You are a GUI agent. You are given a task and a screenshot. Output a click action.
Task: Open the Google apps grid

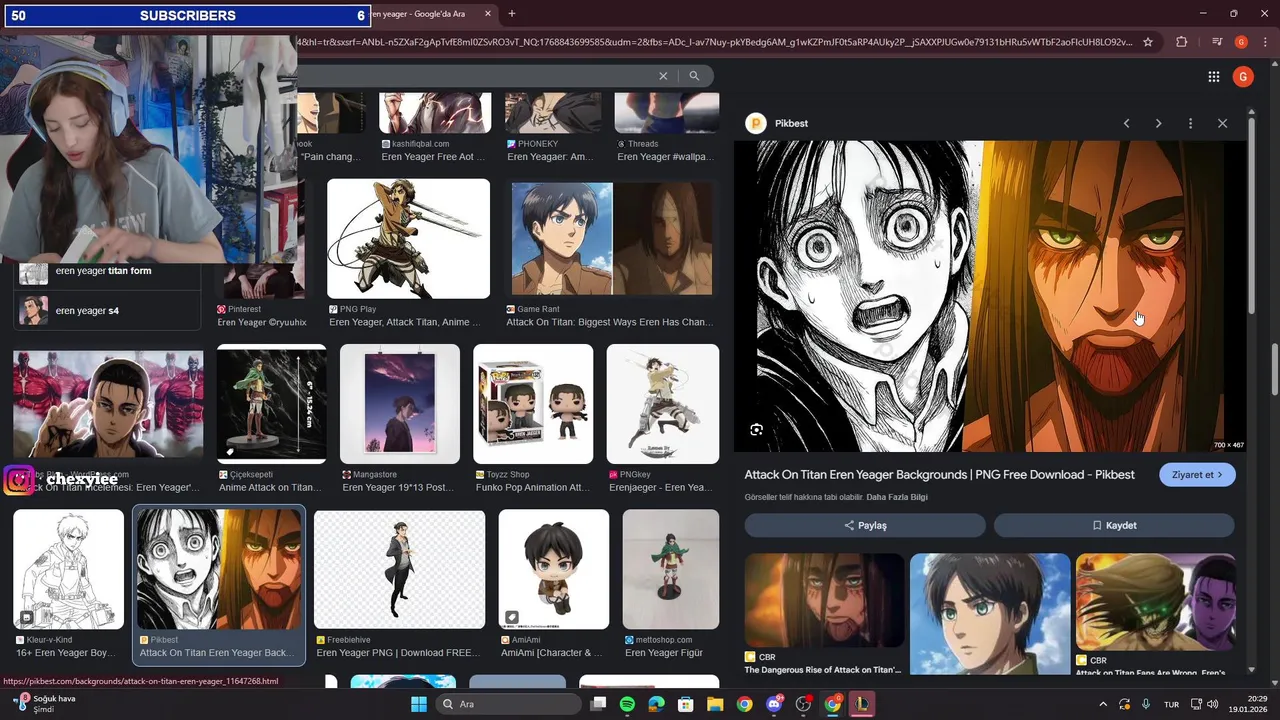[x=1214, y=77]
